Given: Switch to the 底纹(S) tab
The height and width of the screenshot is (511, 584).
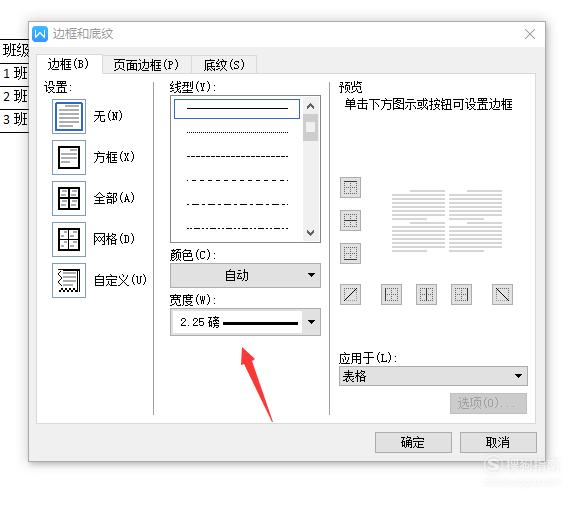Looking at the screenshot, I should click(224, 65).
